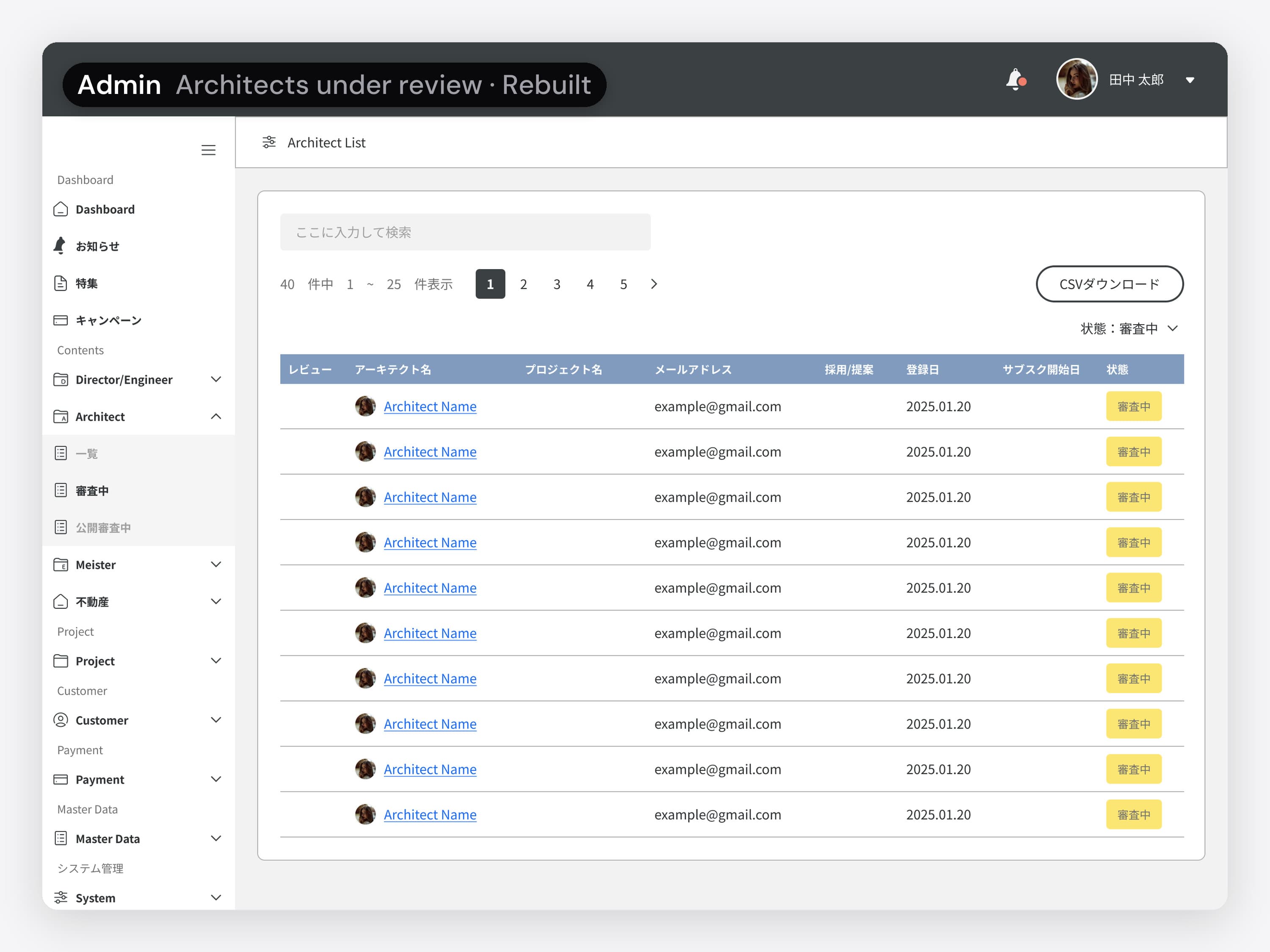Click the System sliders icon
1270x952 pixels.
click(x=60, y=897)
